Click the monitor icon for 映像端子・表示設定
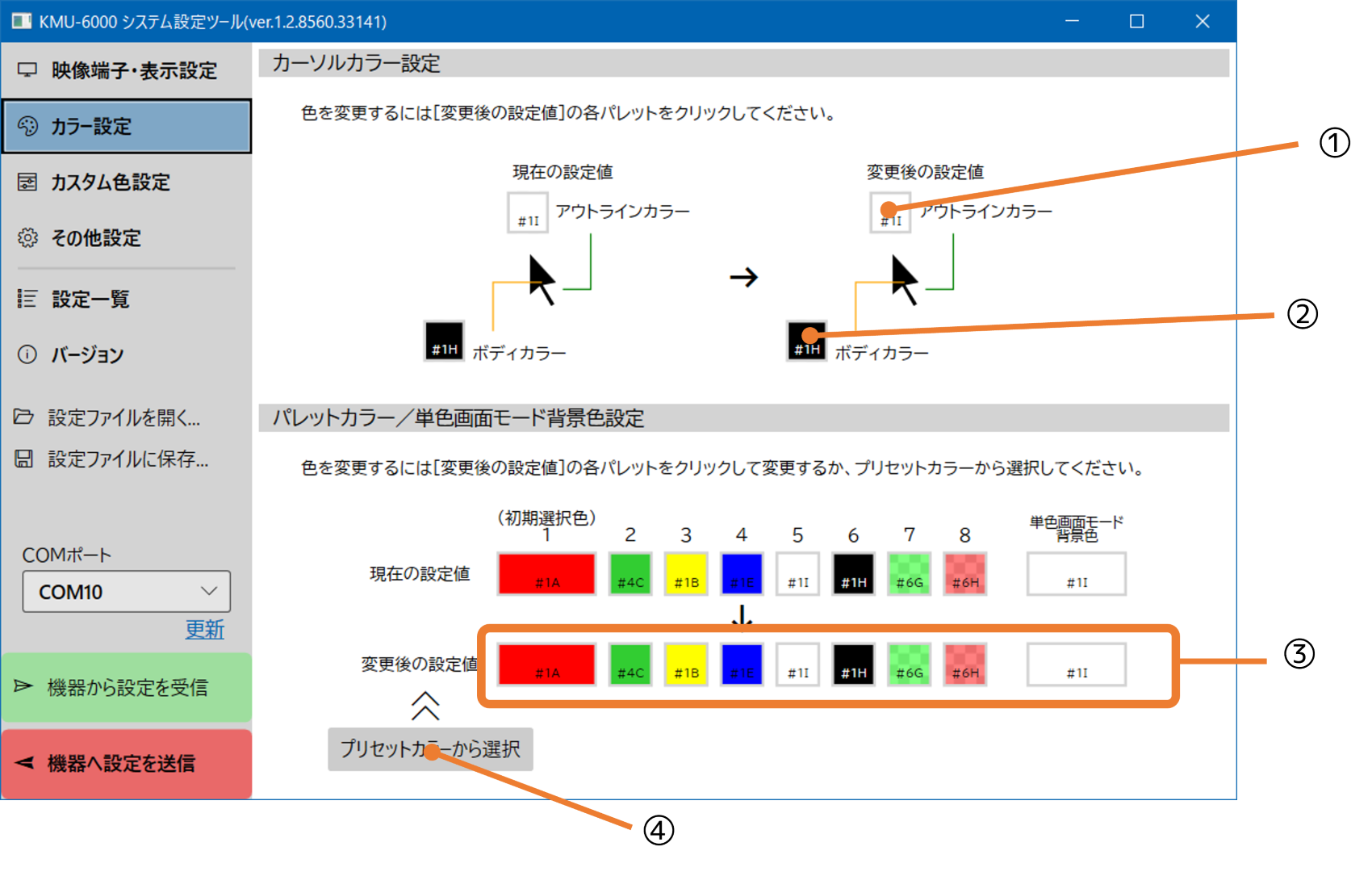1372x872 pixels. tap(27, 70)
